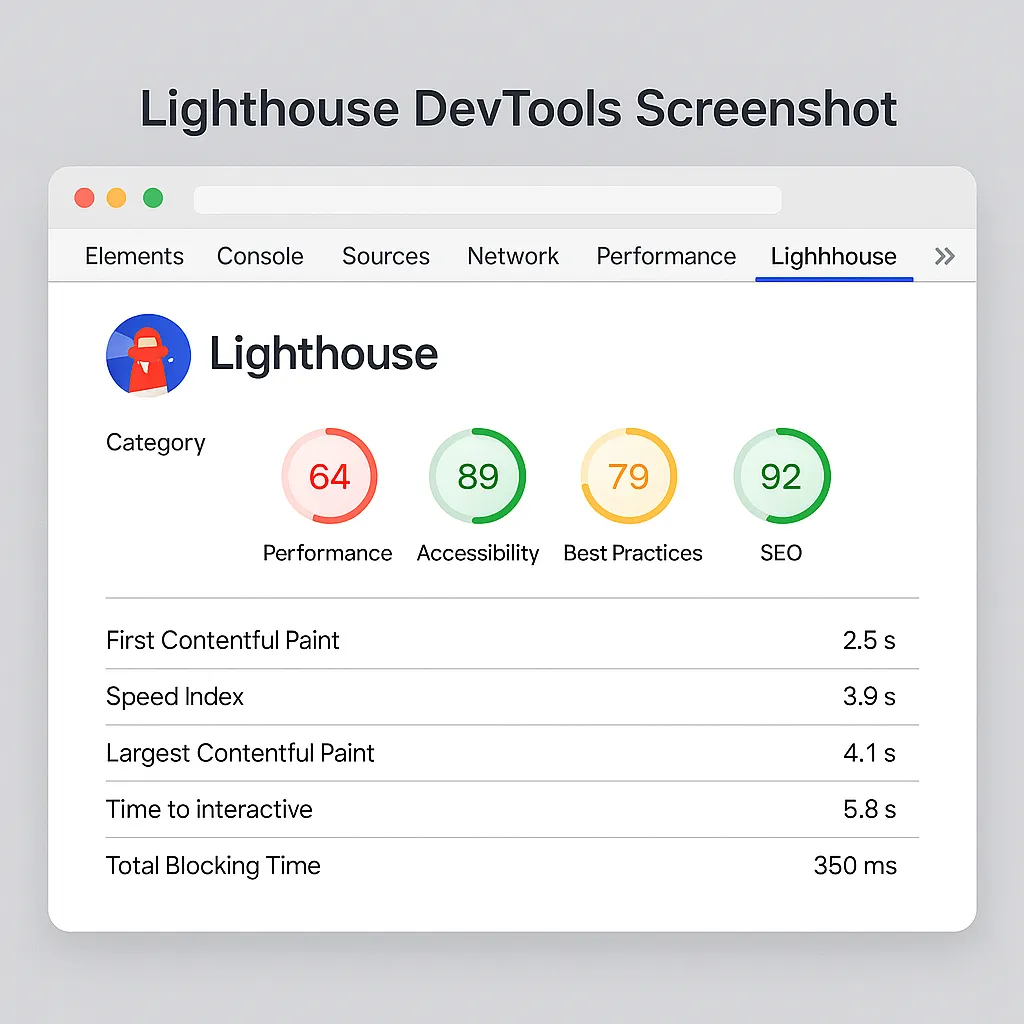Expand the more tabs chevron
The height and width of the screenshot is (1024, 1024).
945,256
